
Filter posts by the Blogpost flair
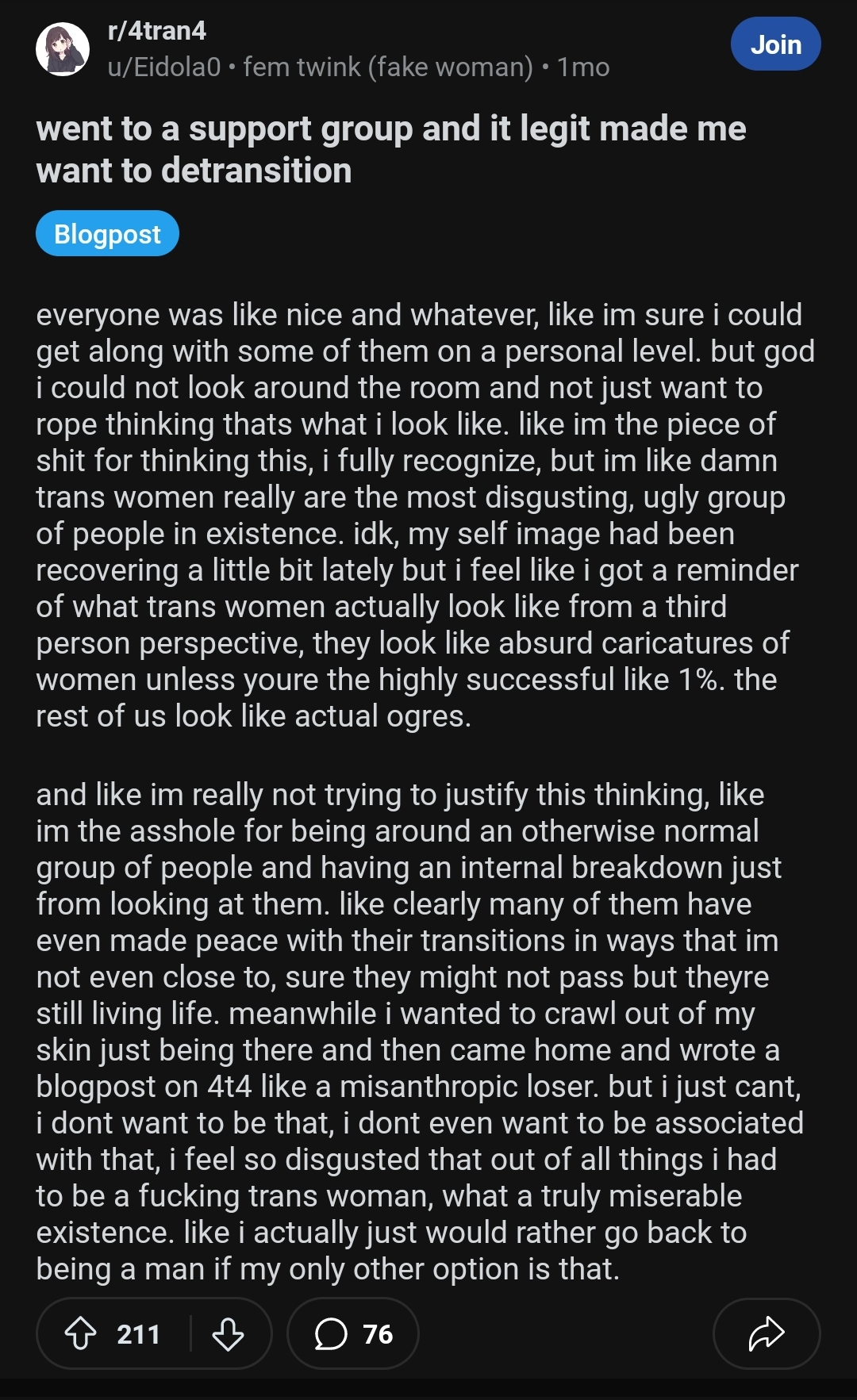click(107, 234)
